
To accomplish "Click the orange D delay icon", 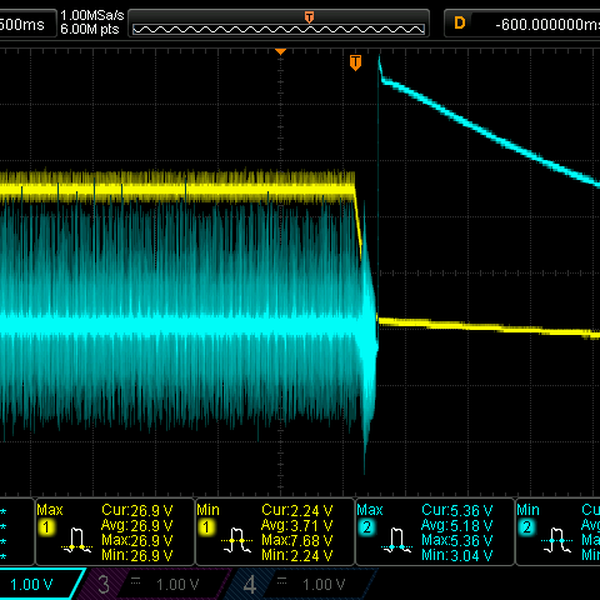I will [x=460, y=23].
